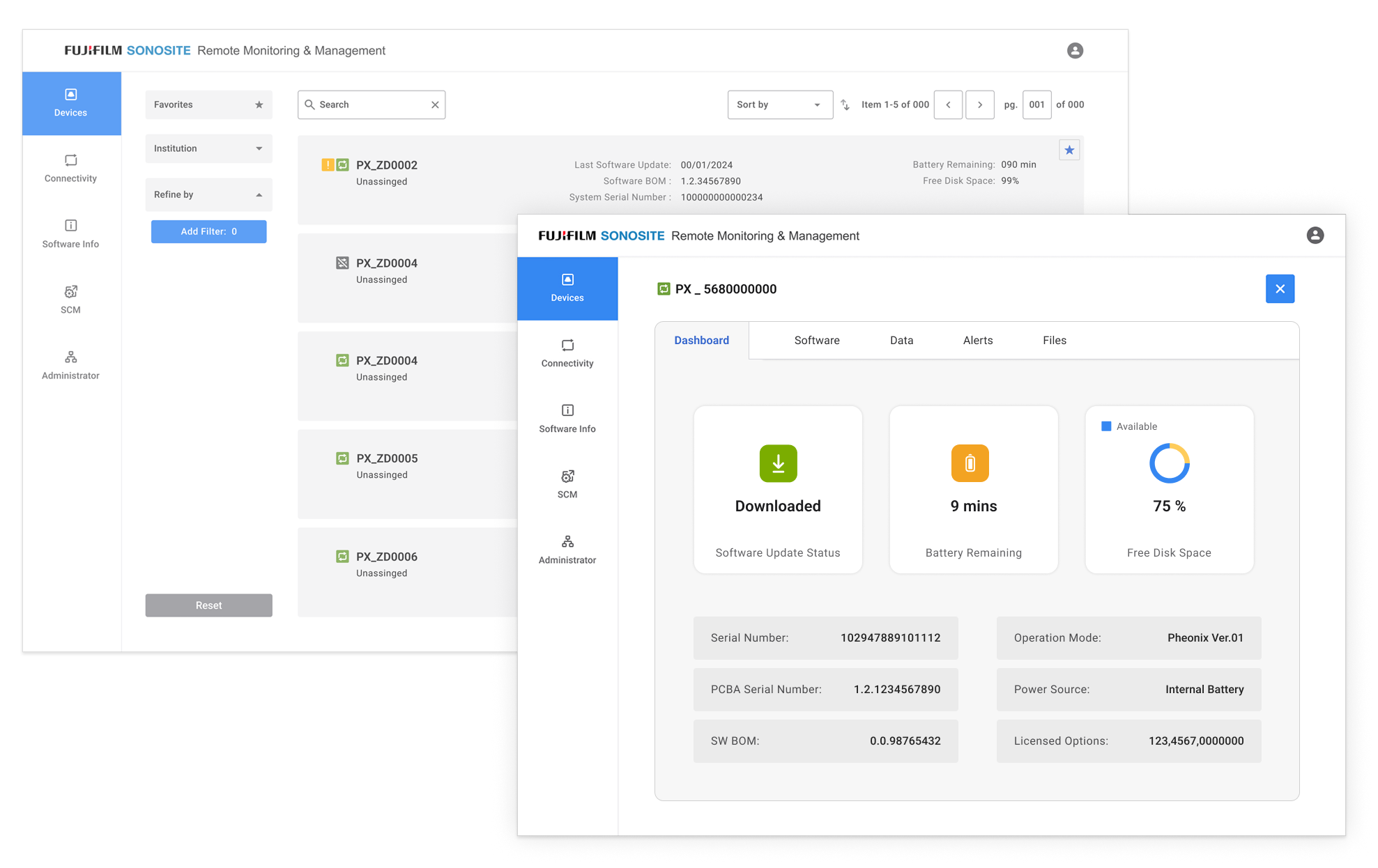Screen dimensions: 1378x868
Task: Click the green Downloaded software update icon
Action: [x=778, y=463]
